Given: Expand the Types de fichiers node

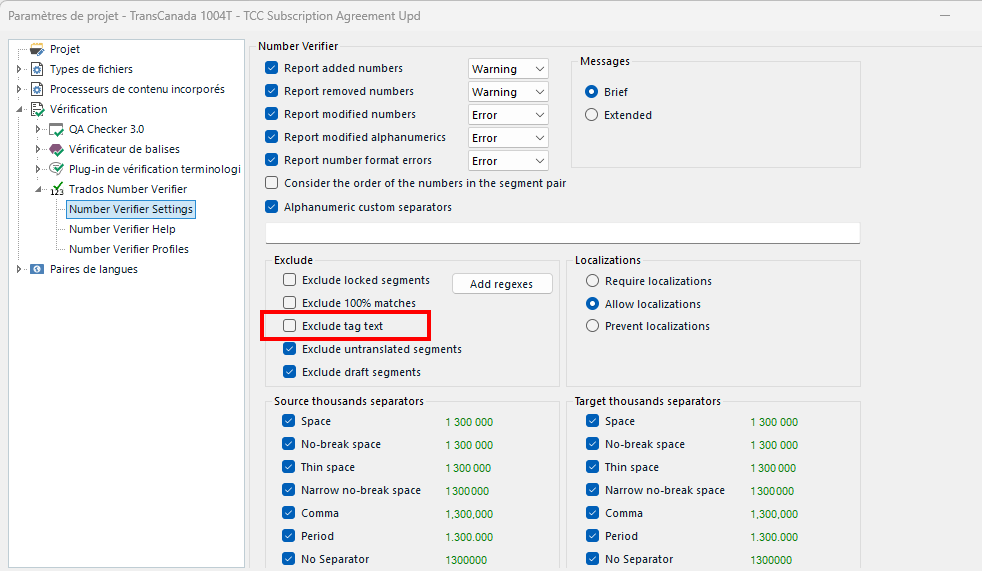Looking at the screenshot, I should coord(19,69).
